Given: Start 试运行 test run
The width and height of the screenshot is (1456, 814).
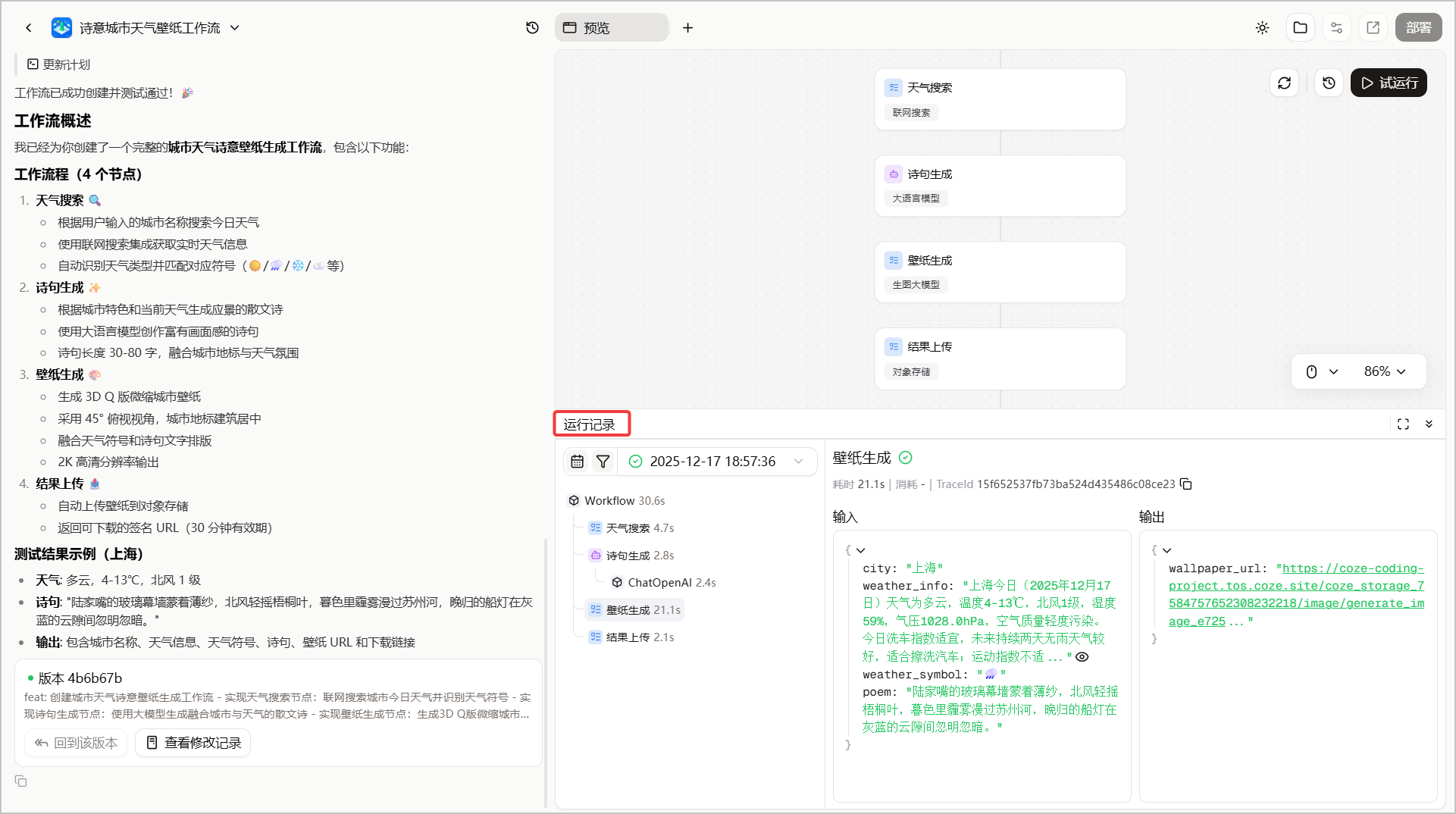Looking at the screenshot, I should click(1389, 83).
